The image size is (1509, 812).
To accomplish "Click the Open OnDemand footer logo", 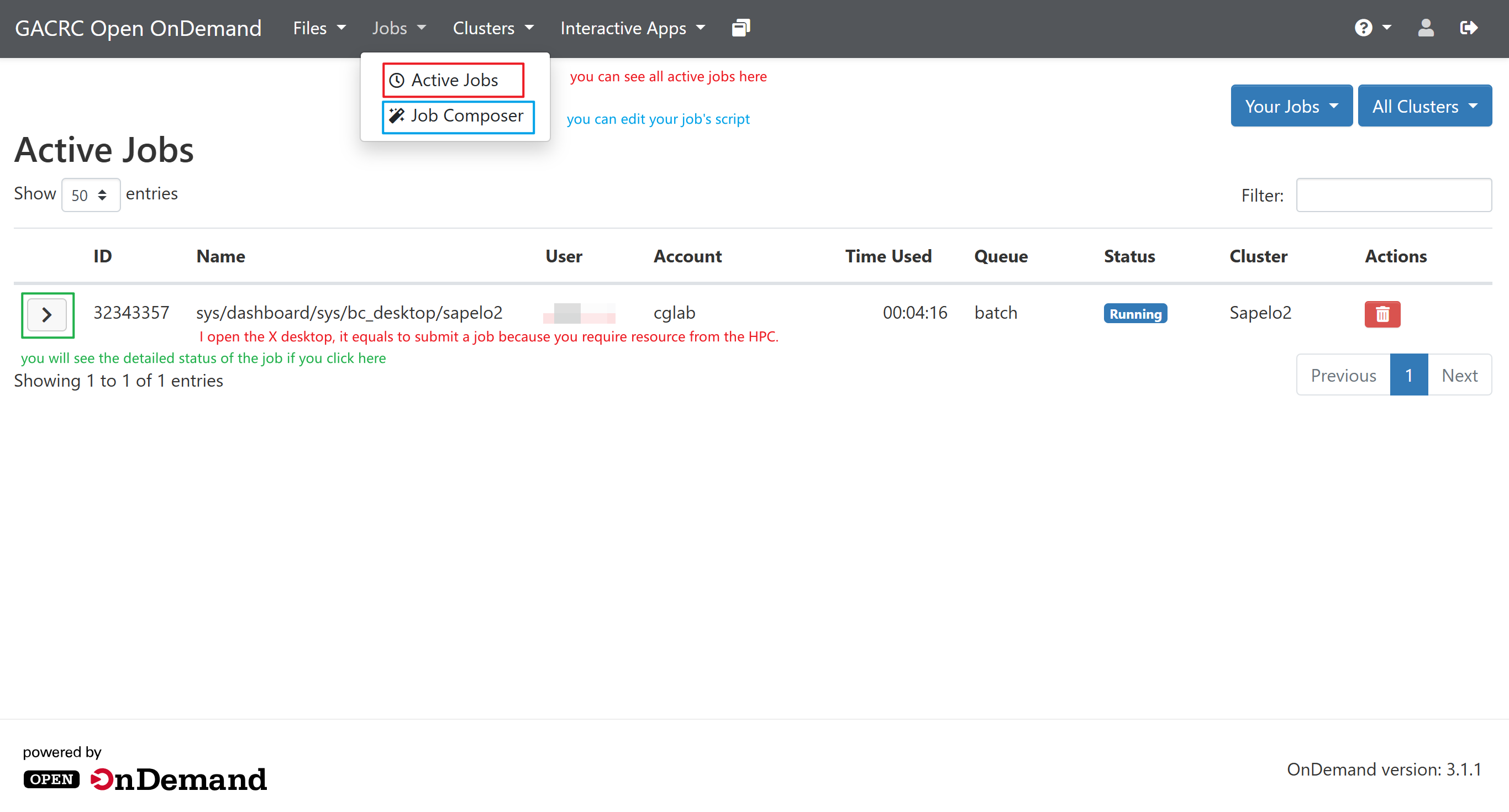I will click(x=145, y=779).
